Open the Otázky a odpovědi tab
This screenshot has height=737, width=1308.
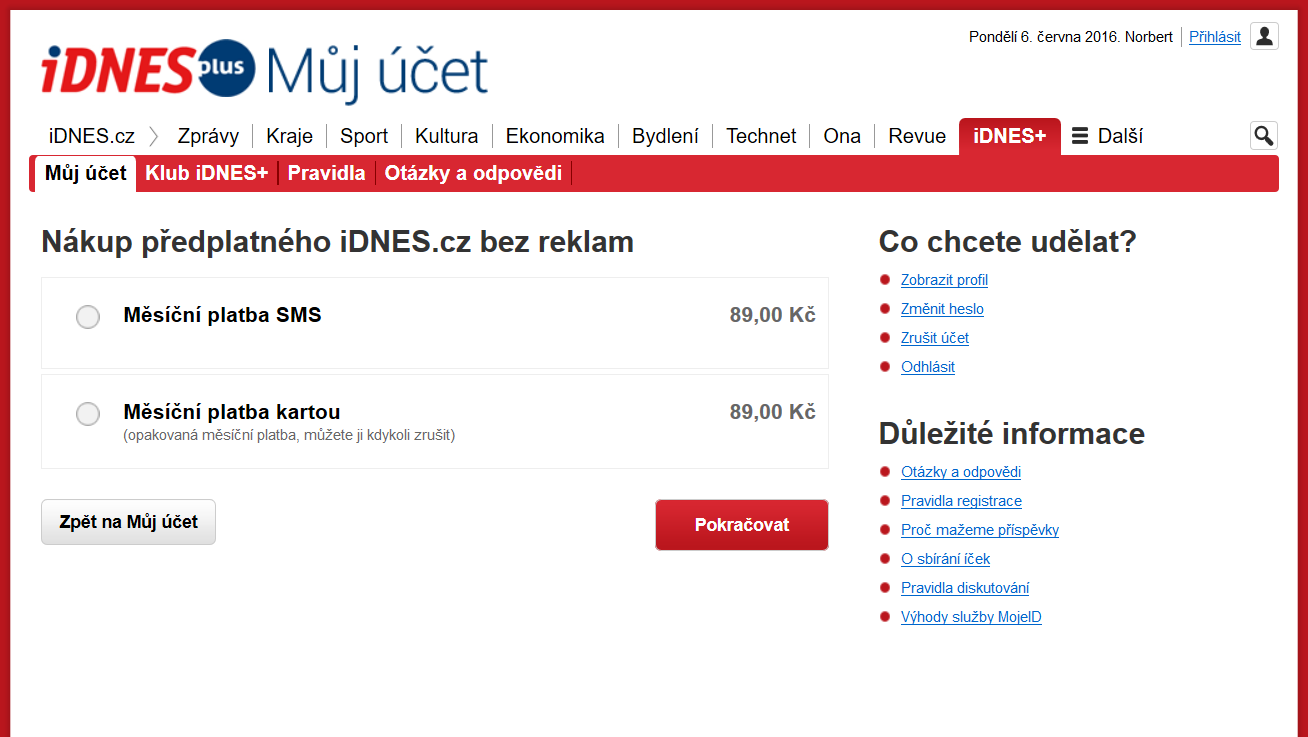473,173
